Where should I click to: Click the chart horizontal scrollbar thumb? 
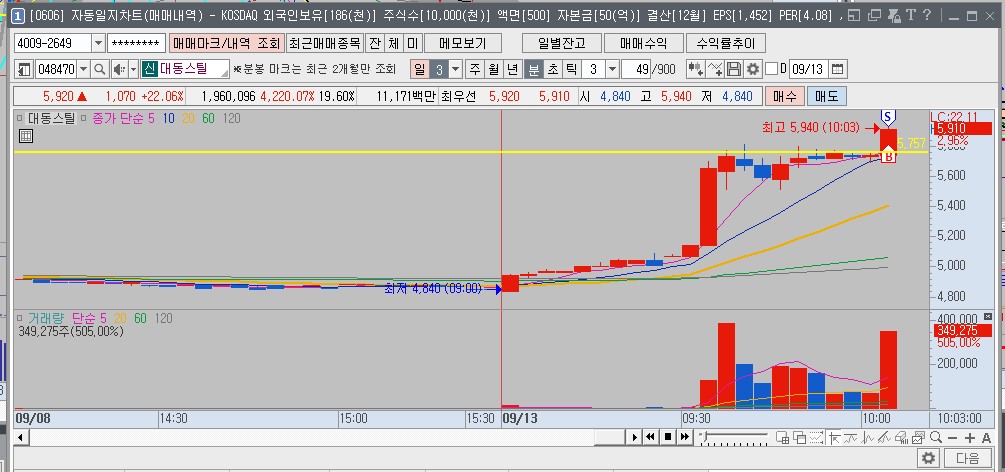pos(609,437)
